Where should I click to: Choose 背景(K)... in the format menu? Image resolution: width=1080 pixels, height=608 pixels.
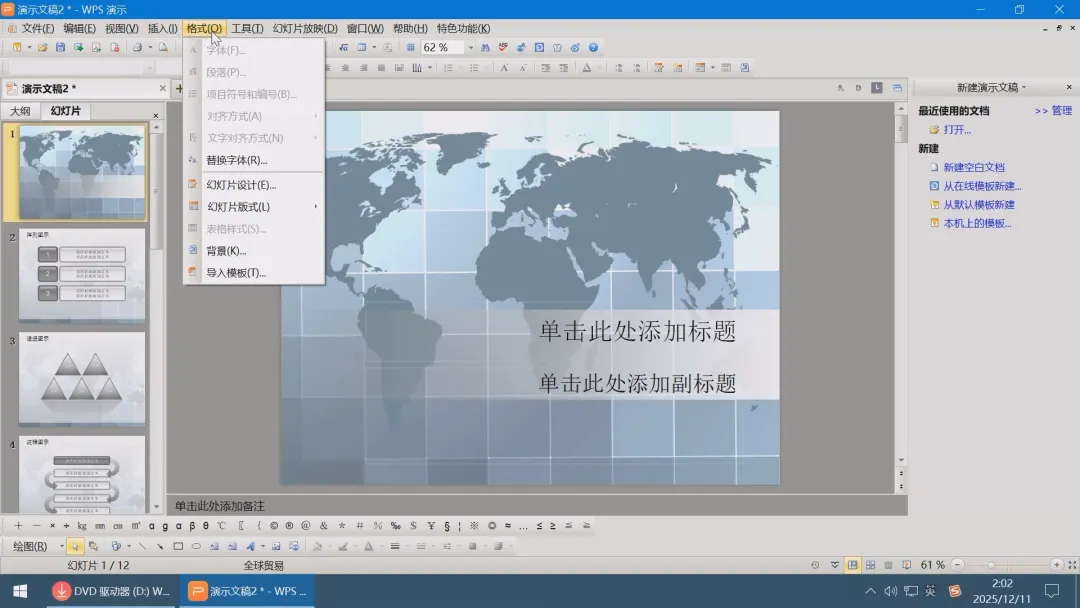click(x=254, y=251)
